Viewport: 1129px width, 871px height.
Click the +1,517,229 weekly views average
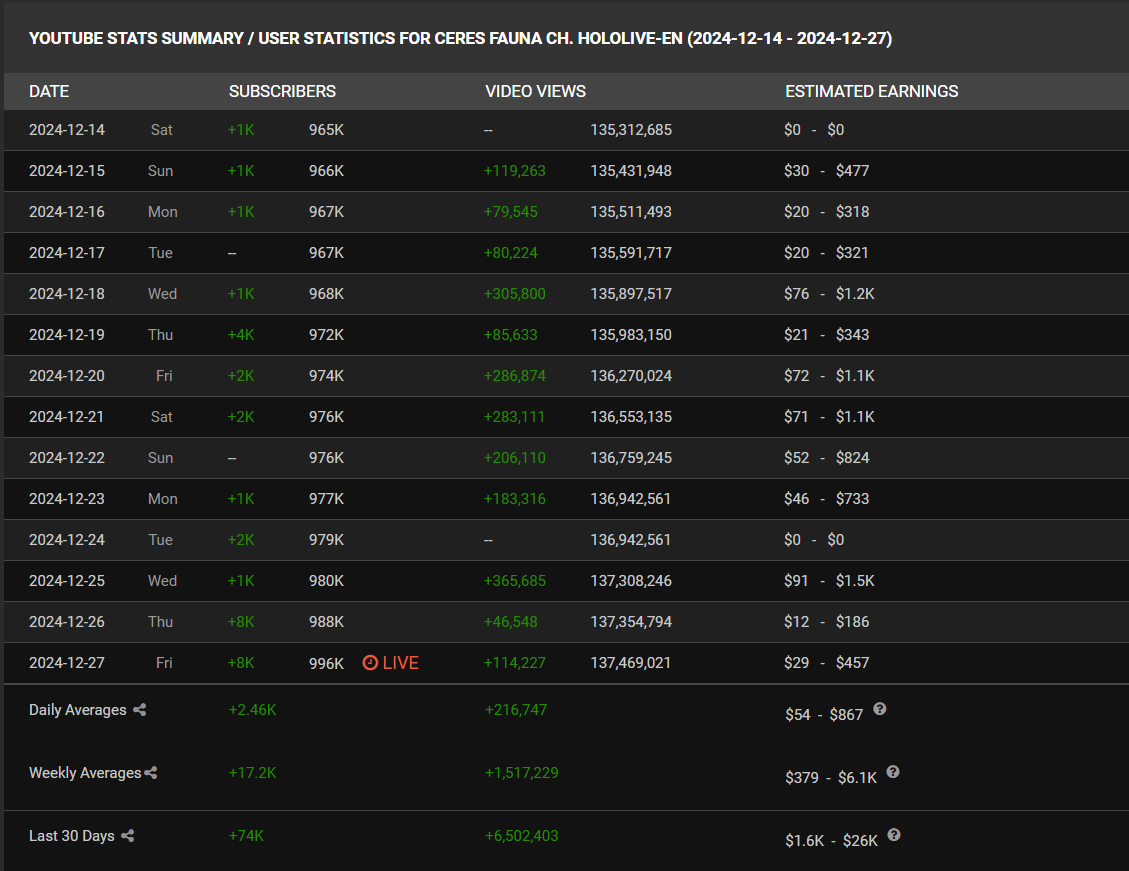[521, 773]
